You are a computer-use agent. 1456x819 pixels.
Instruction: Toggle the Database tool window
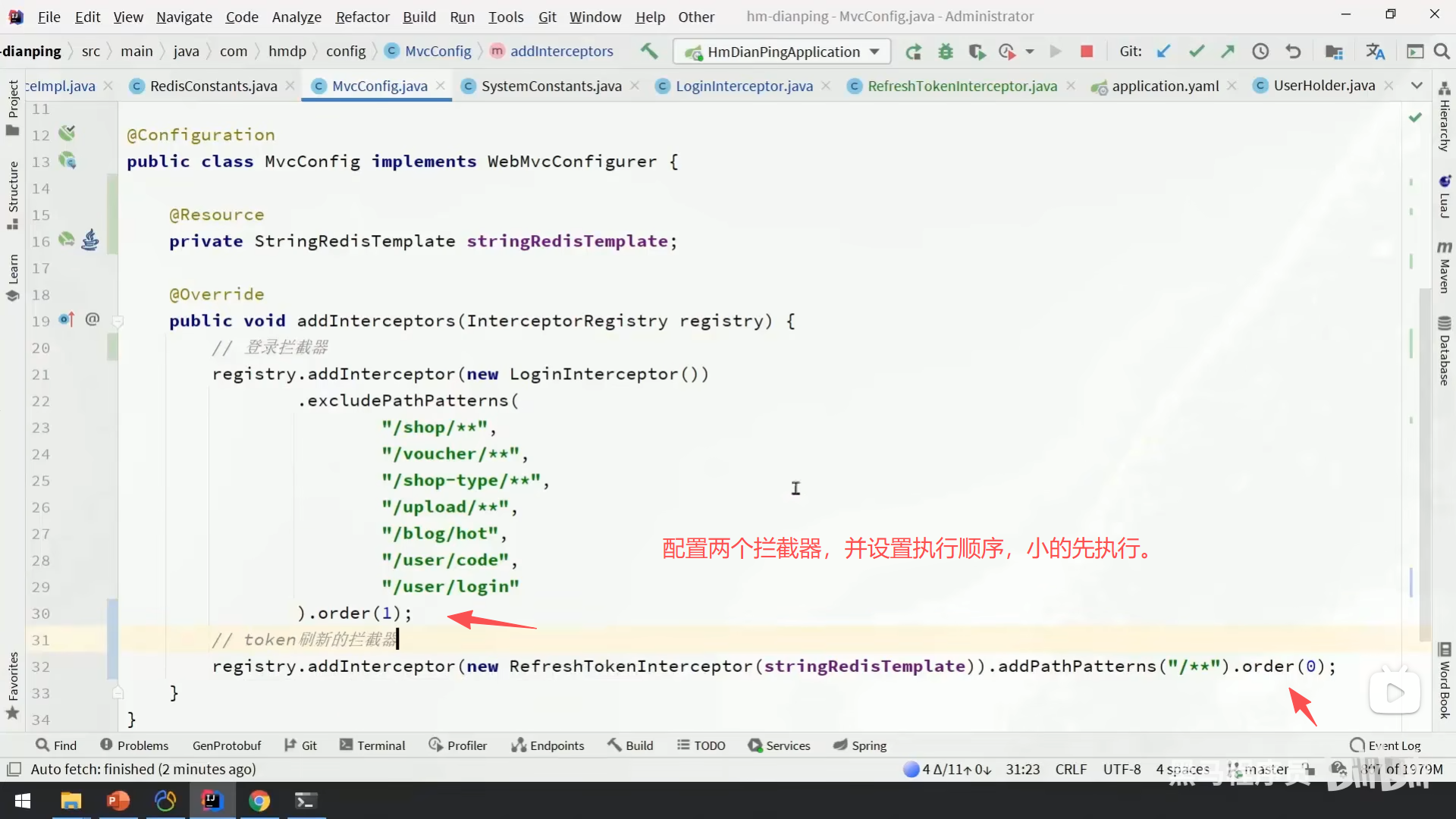[x=1444, y=351]
